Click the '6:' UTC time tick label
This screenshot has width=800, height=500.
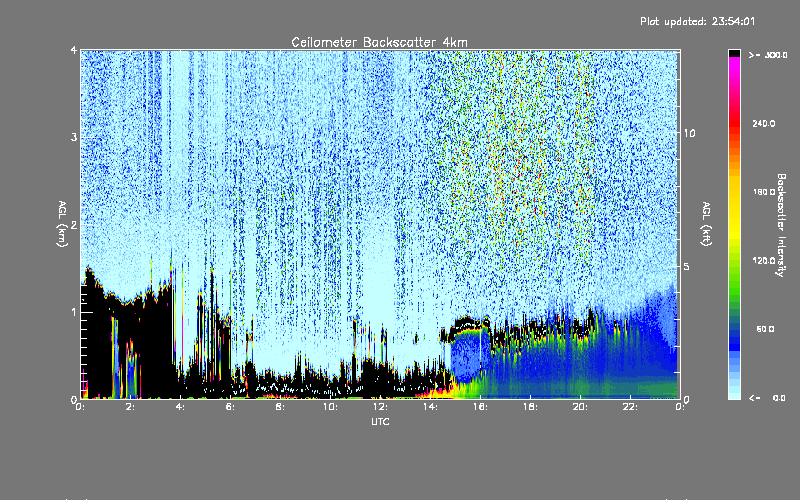230,407
